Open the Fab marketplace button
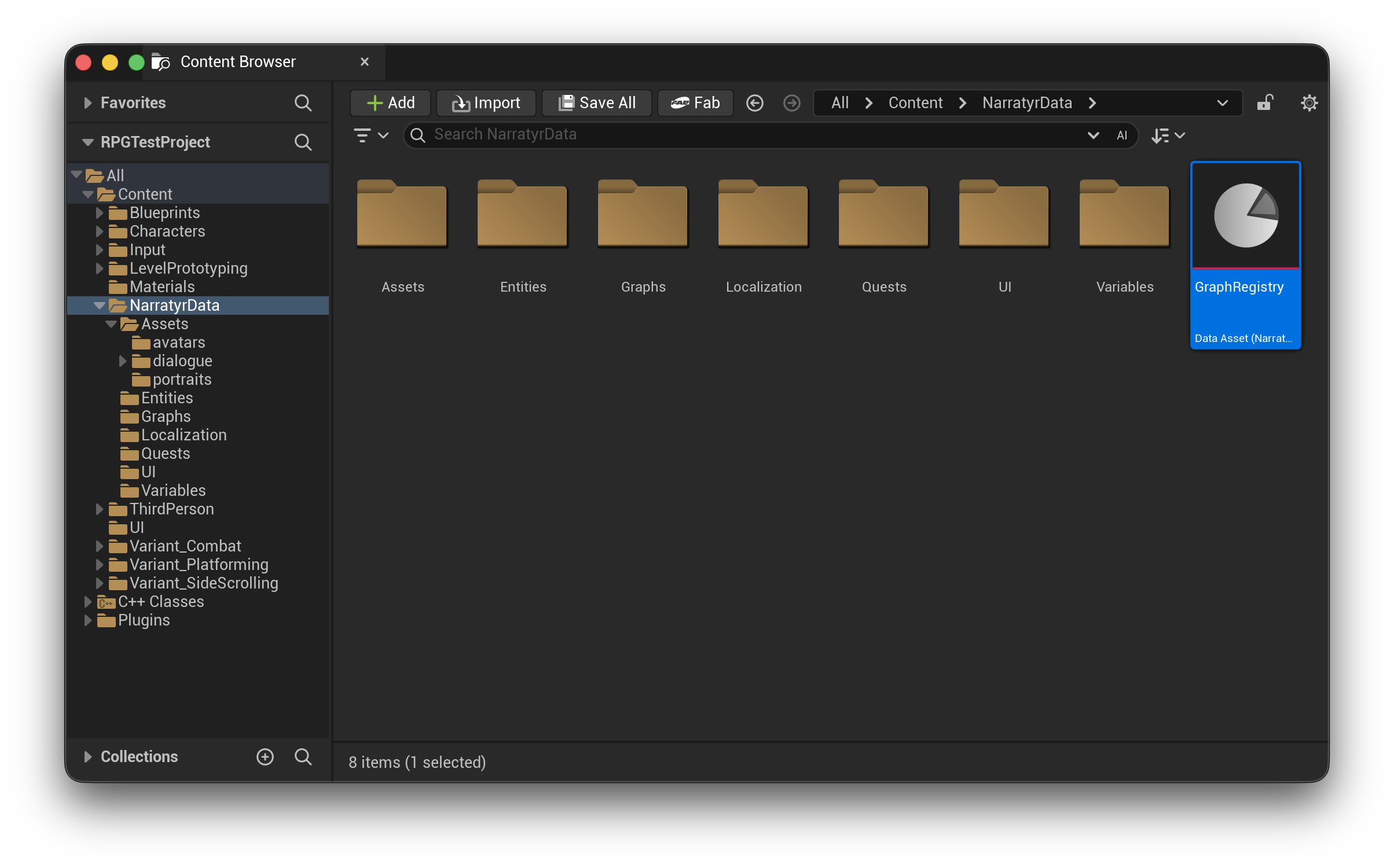 (695, 103)
